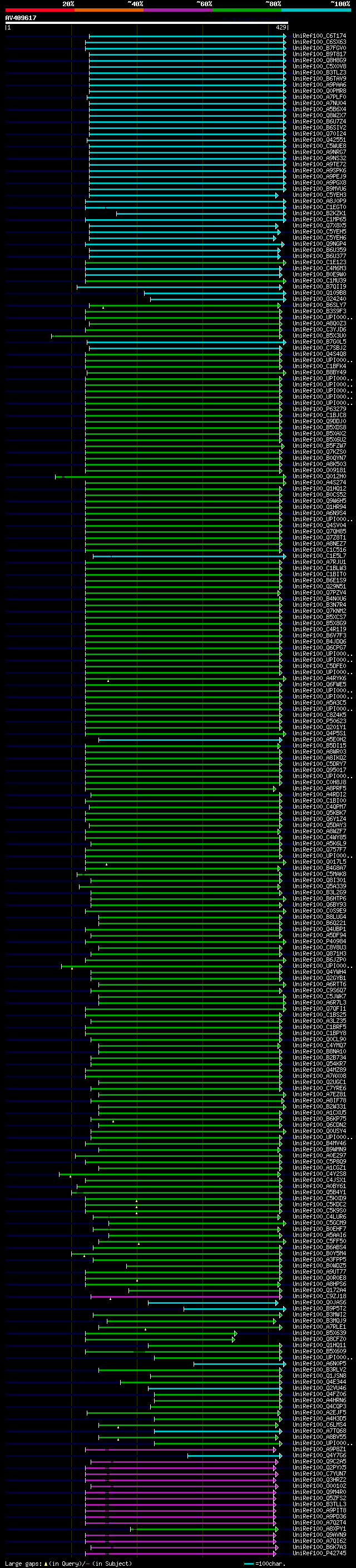356x1568 pixels.
Task: Open hit UniRef100_Q8H8G9
Action: 319,60
